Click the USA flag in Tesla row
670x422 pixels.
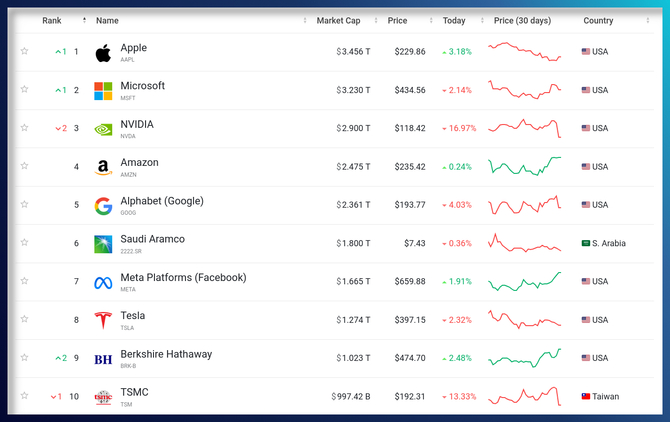point(586,320)
